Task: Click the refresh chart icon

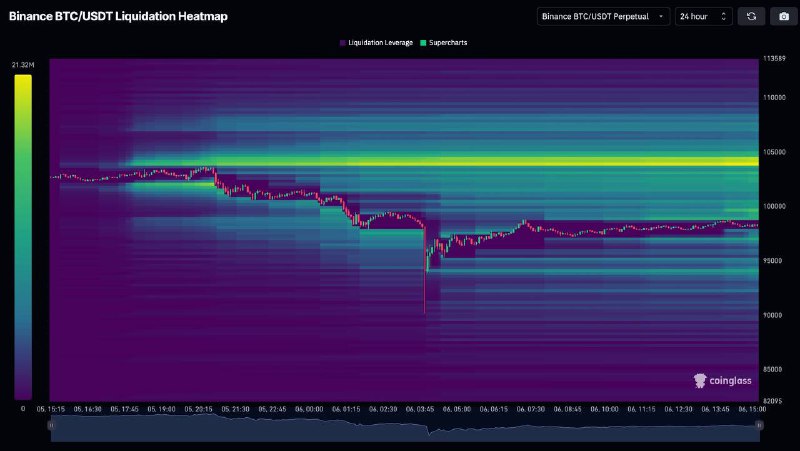Action: click(751, 16)
